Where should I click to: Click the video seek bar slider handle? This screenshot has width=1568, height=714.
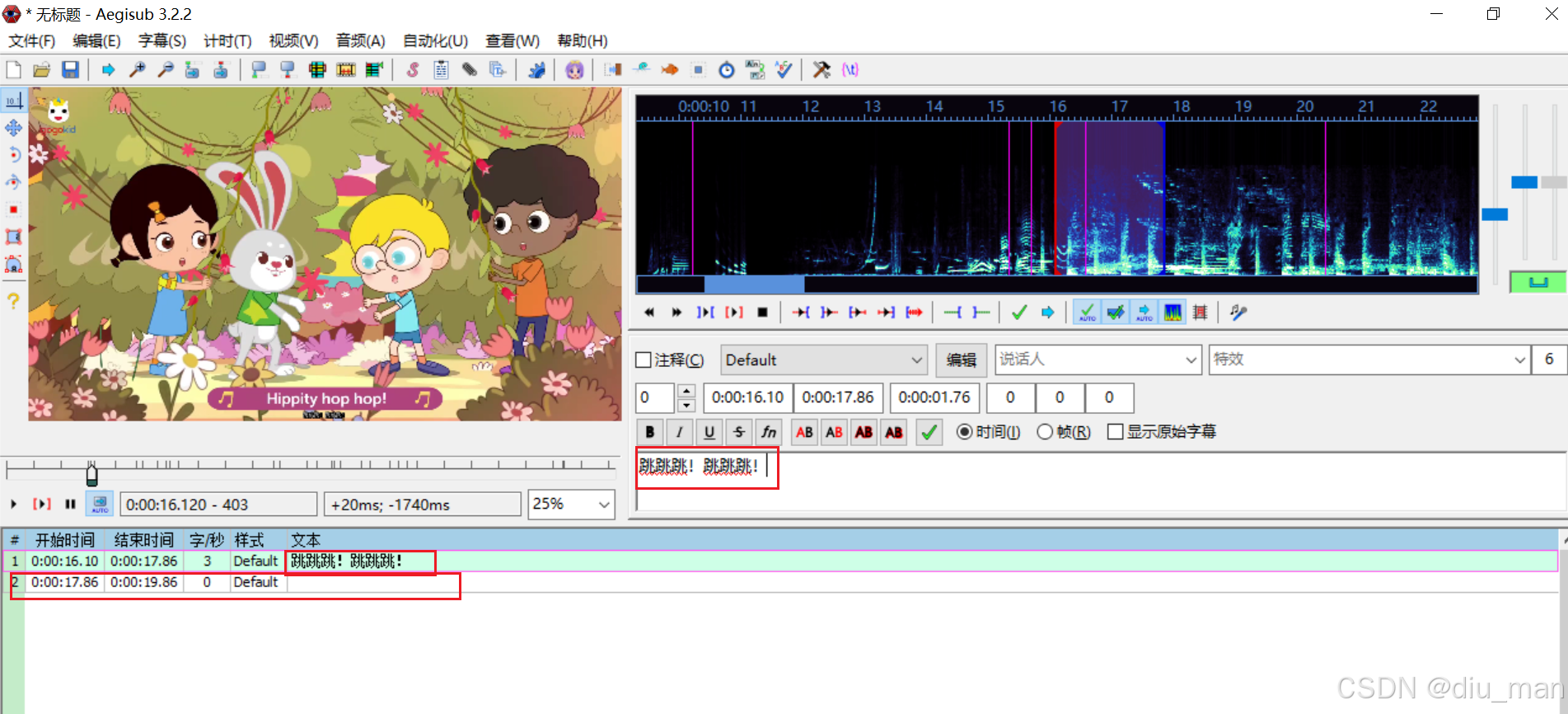pyautogui.click(x=91, y=474)
